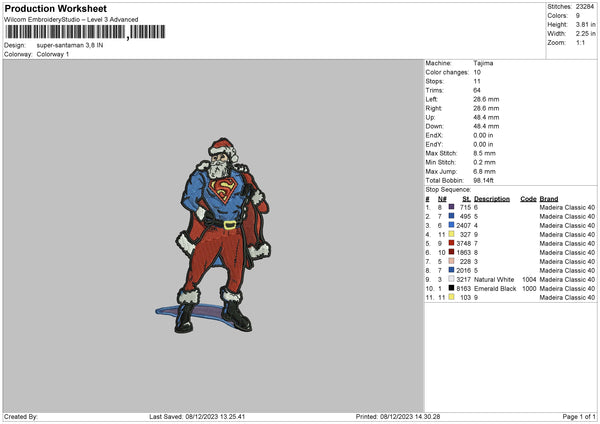
Task: Click the Color changes value '10'
Action: (477, 72)
